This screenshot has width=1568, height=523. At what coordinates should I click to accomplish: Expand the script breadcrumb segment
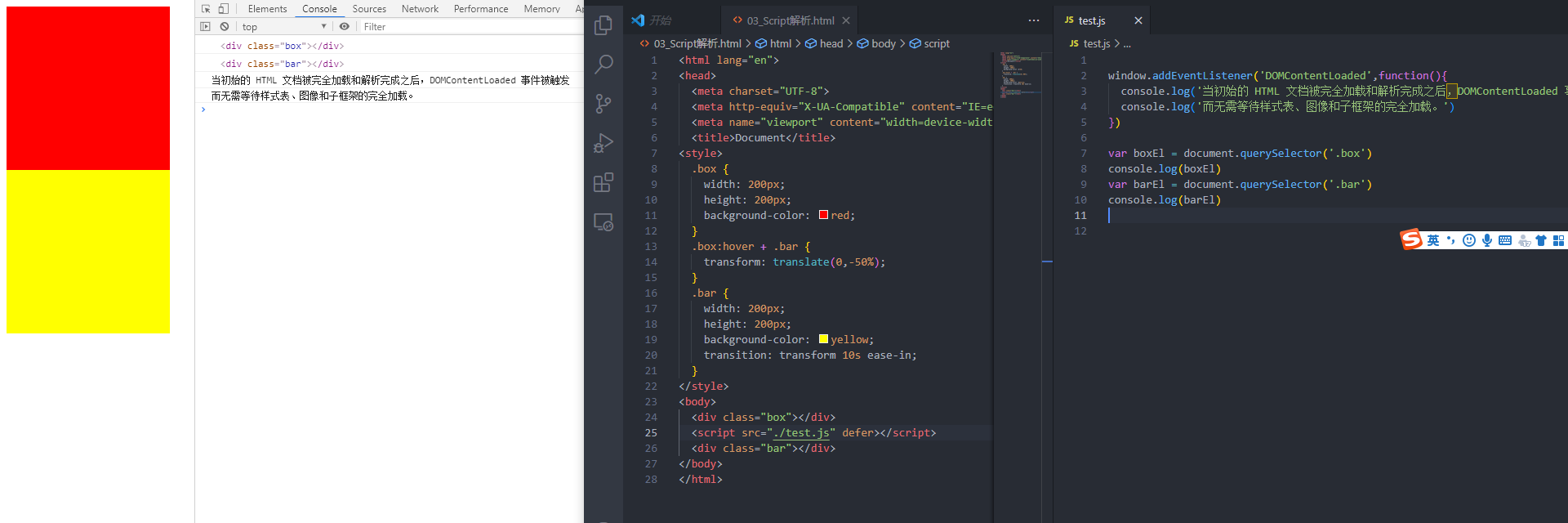[929, 43]
